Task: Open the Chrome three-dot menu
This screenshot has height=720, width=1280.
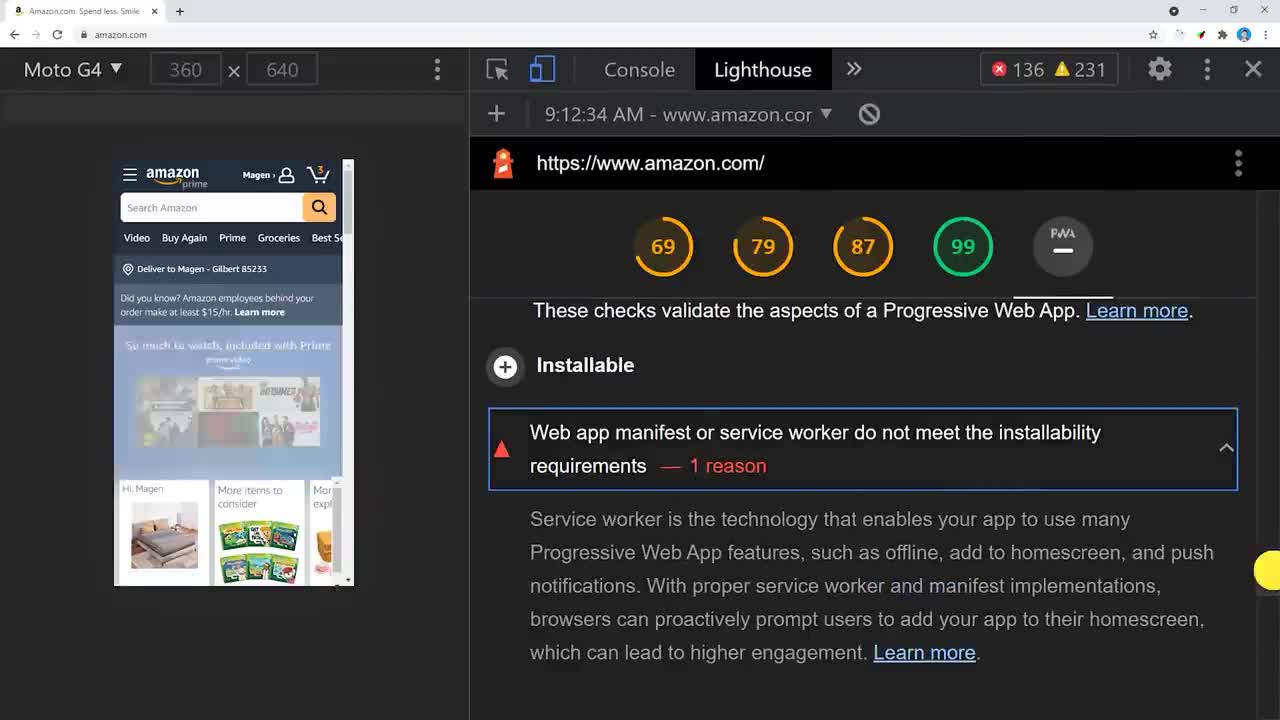Action: click(x=1264, y=34)
